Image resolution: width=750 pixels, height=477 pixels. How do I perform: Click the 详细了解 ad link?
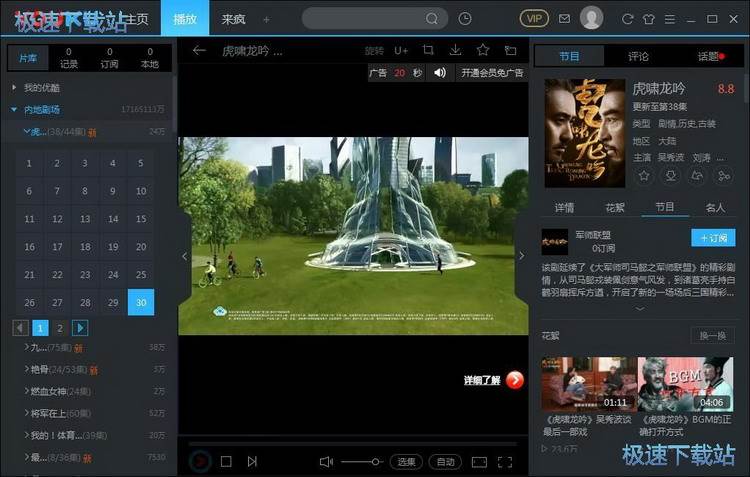click(x=482, y=380)
